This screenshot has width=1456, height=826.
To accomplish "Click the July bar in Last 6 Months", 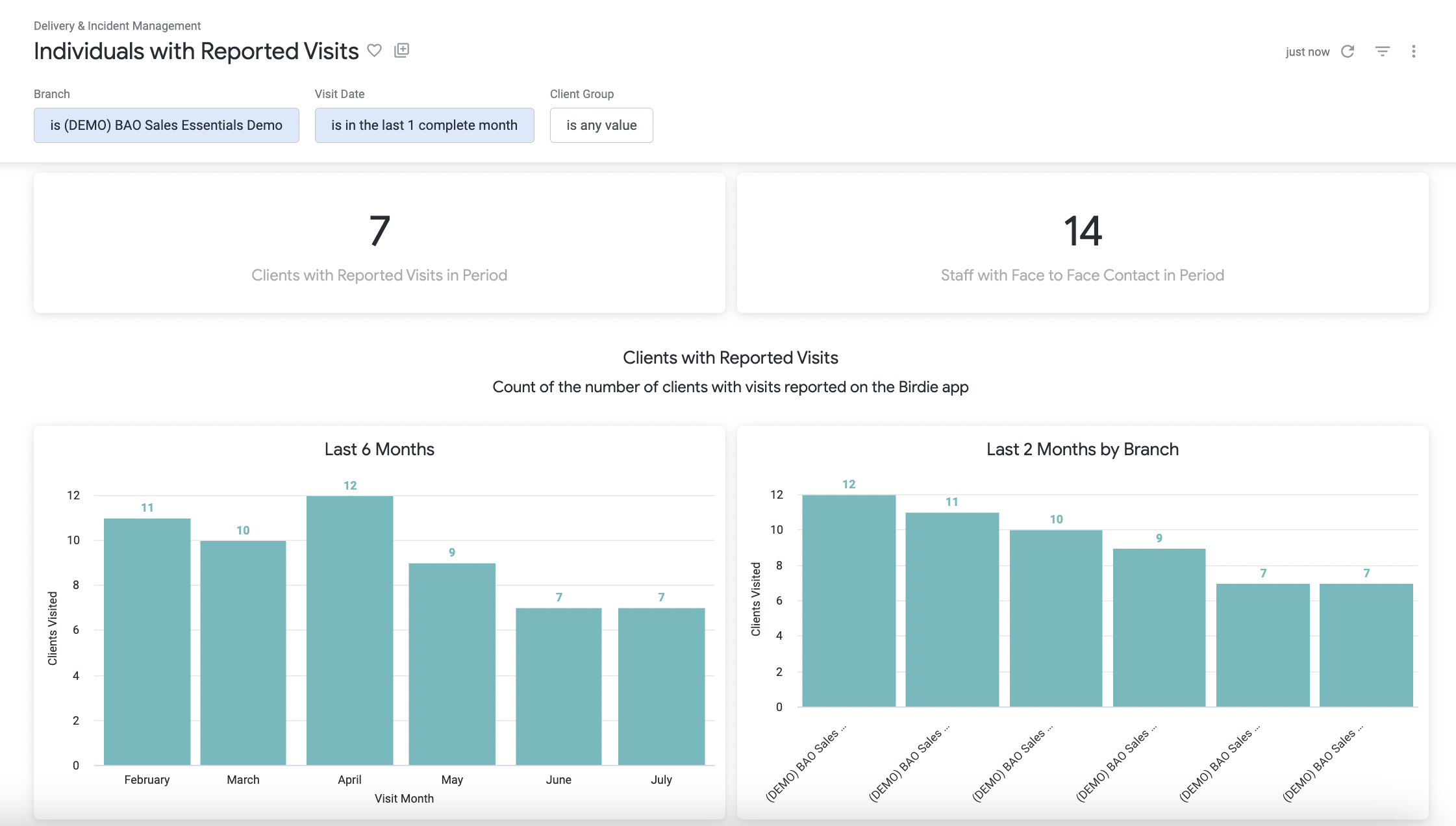I will click(x=661, y=686).
